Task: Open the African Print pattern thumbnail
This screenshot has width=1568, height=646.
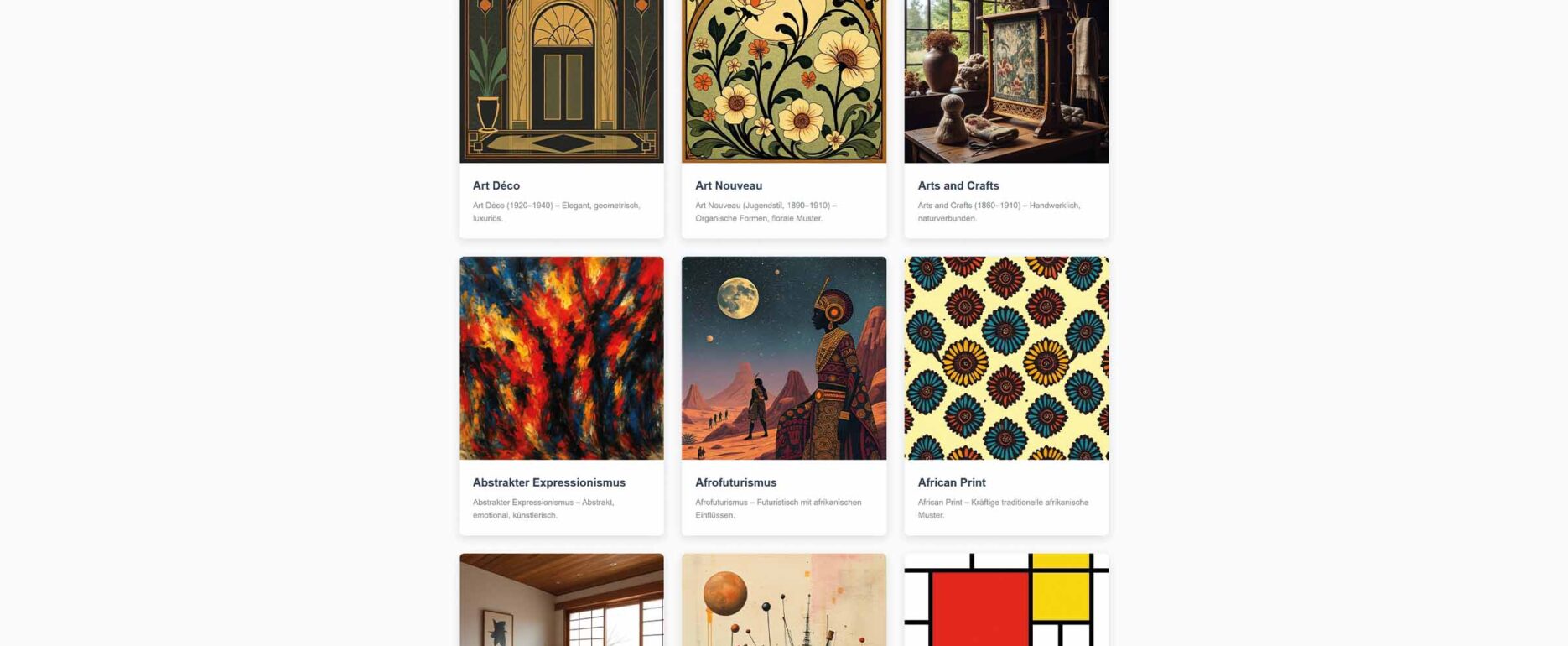Action: [x=1006, y=358]
